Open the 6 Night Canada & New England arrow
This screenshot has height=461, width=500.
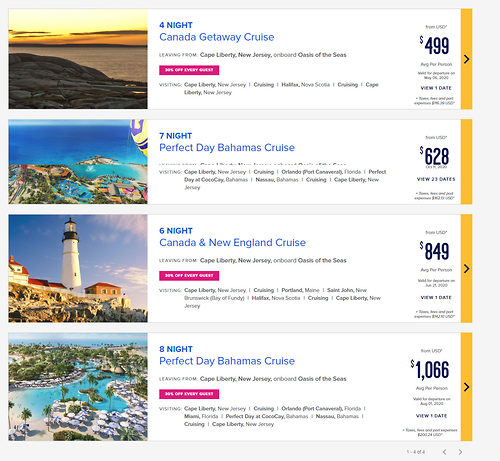pyautogui.click(x=466, y=268)
